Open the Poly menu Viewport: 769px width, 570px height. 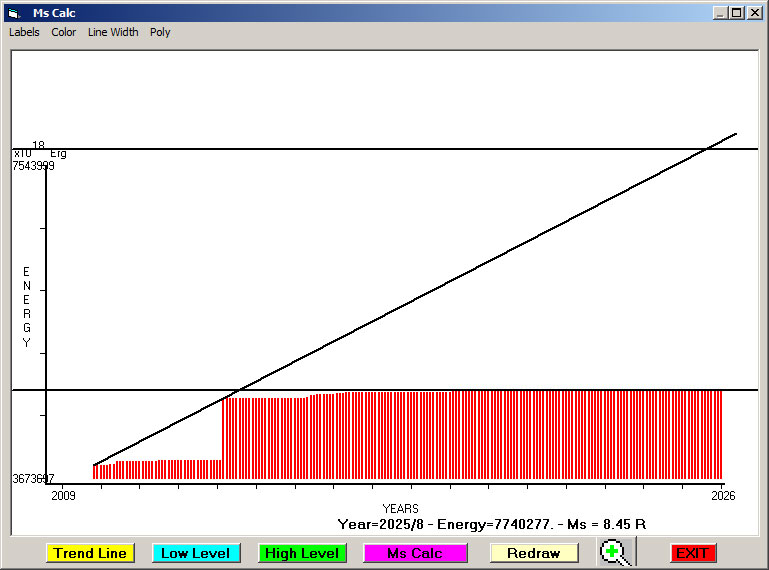pyautogui.click(x=160, y=32)
